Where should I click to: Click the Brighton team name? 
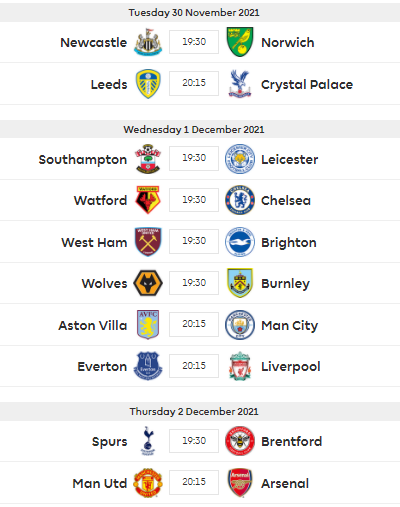click(289, 242)
